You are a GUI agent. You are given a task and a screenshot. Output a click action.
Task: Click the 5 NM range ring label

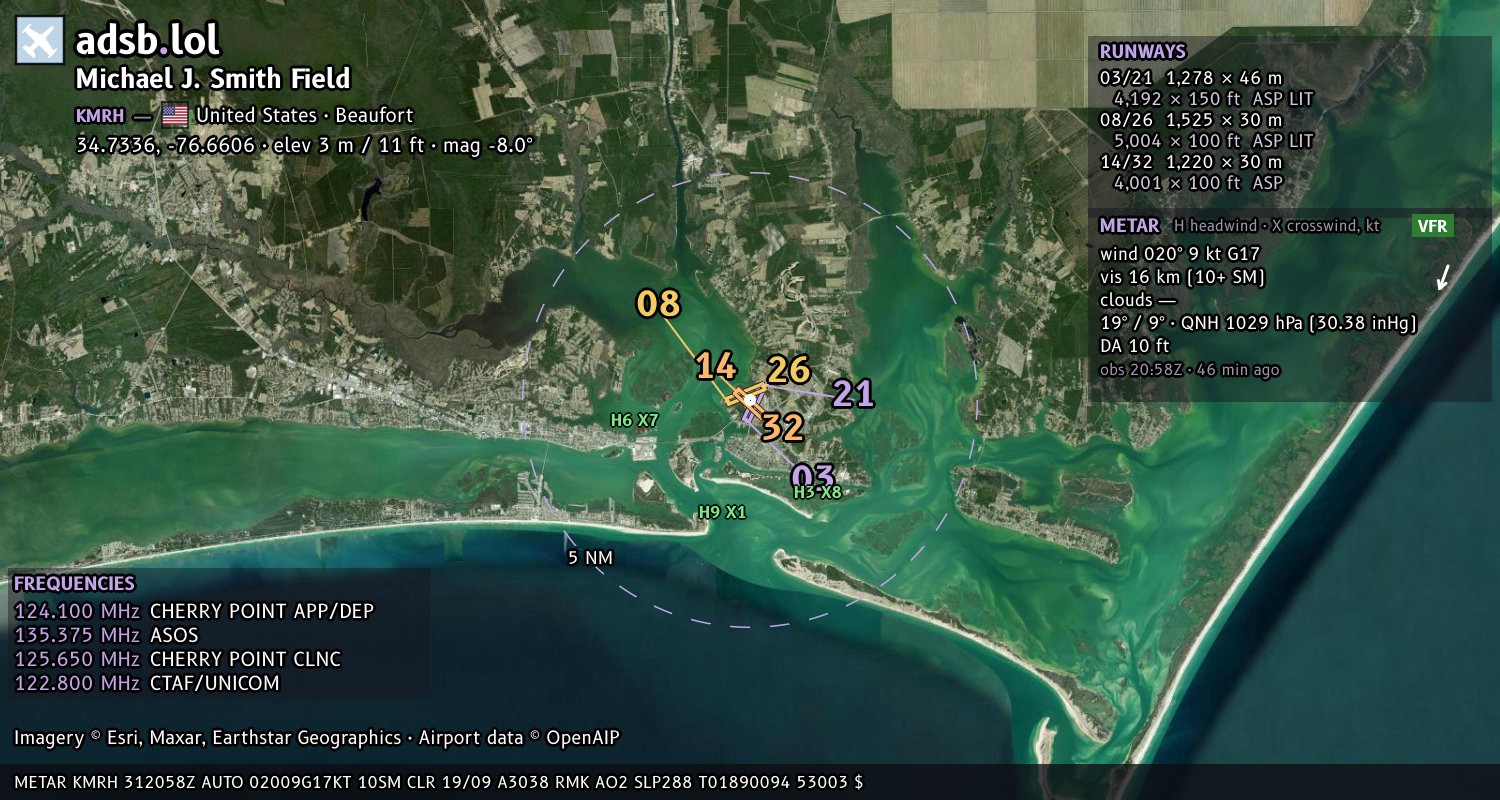point(590,558)
